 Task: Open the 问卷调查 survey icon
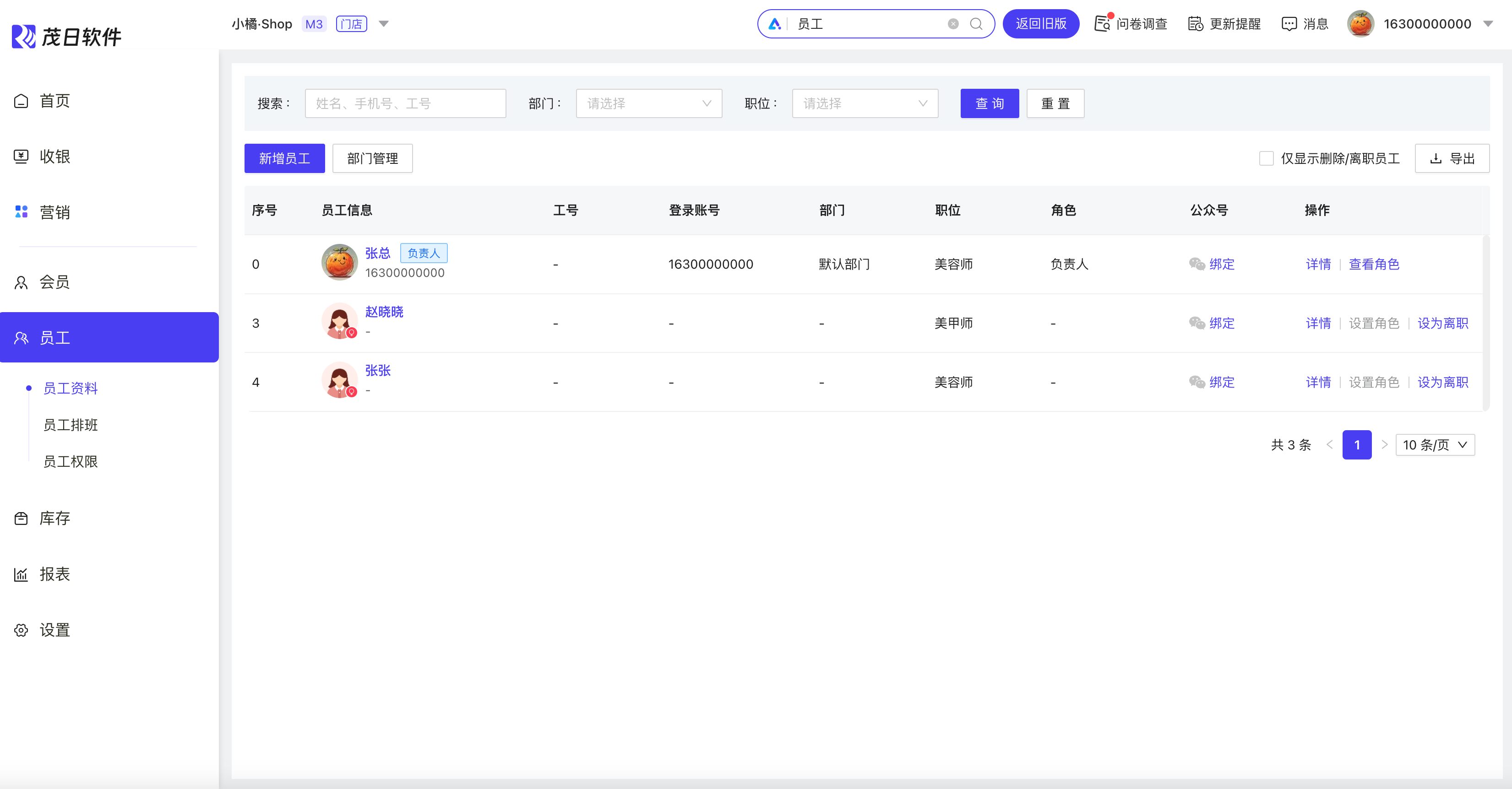coord(1102,24)
